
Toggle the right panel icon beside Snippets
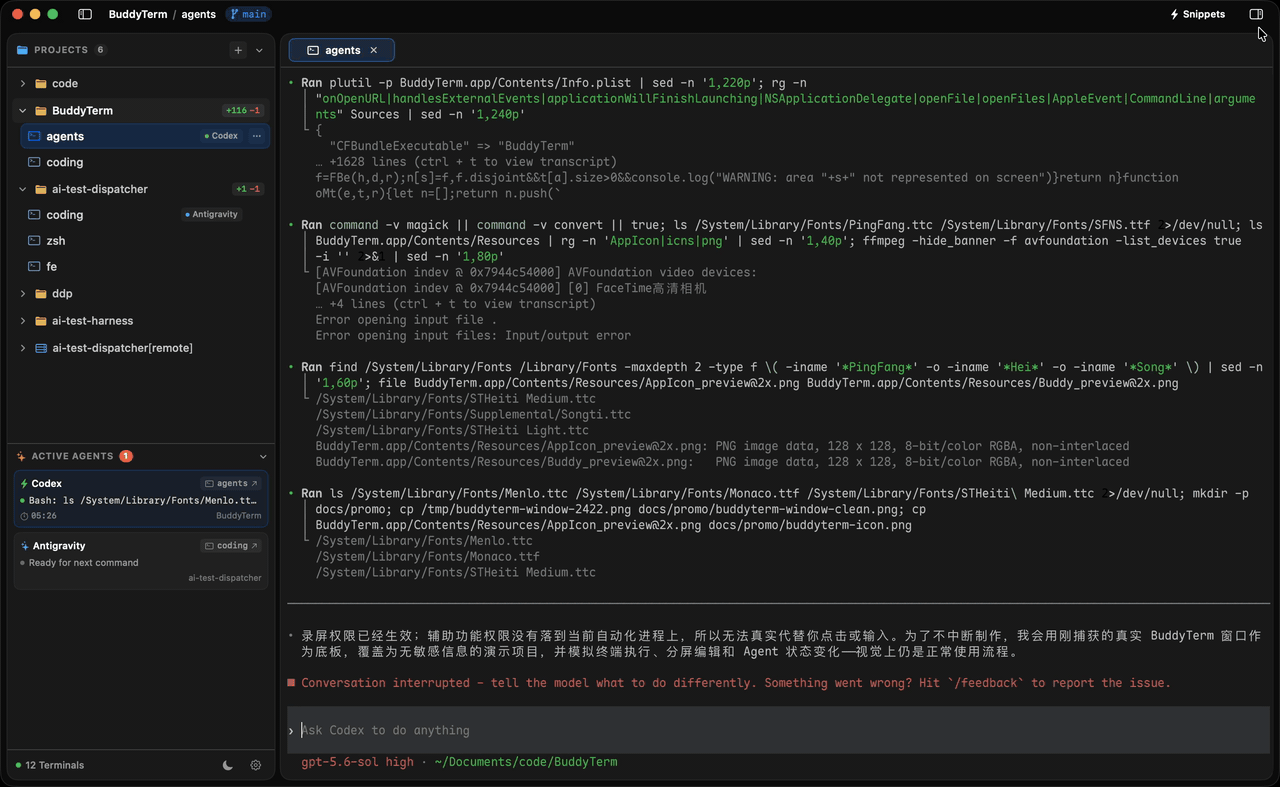[x=1256, y=14]
